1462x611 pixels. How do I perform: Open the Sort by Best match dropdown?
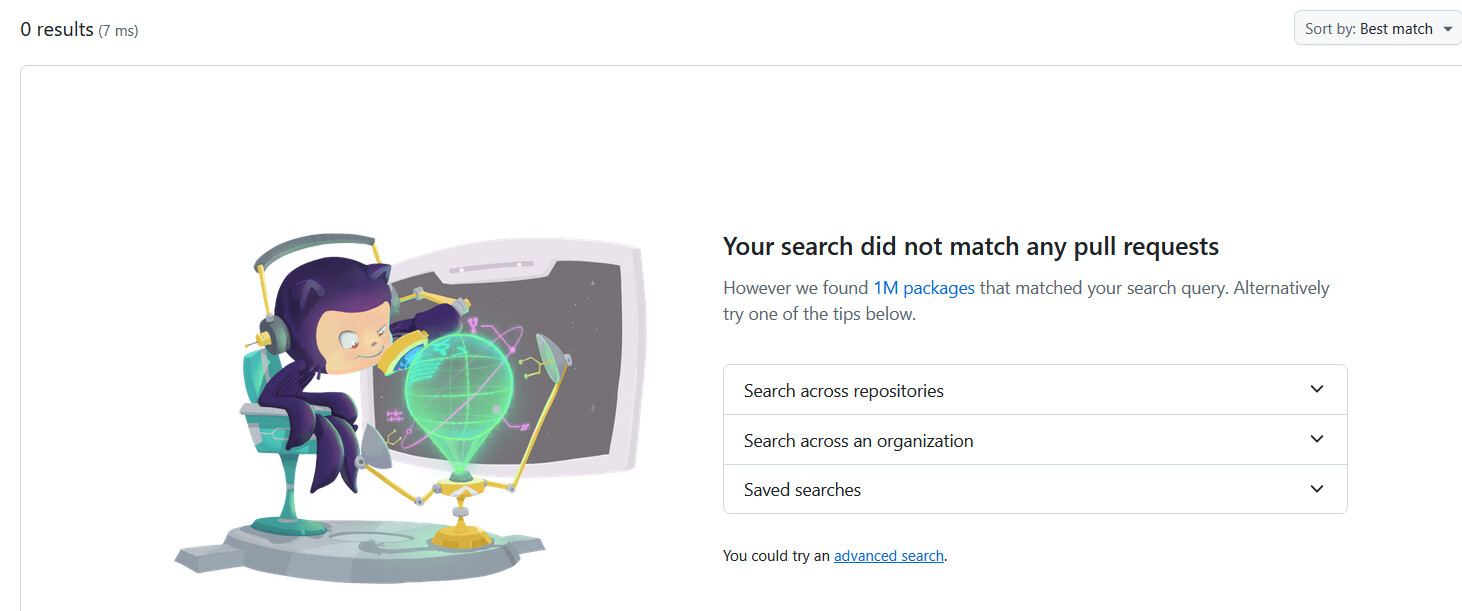[x=1378, y=29]
